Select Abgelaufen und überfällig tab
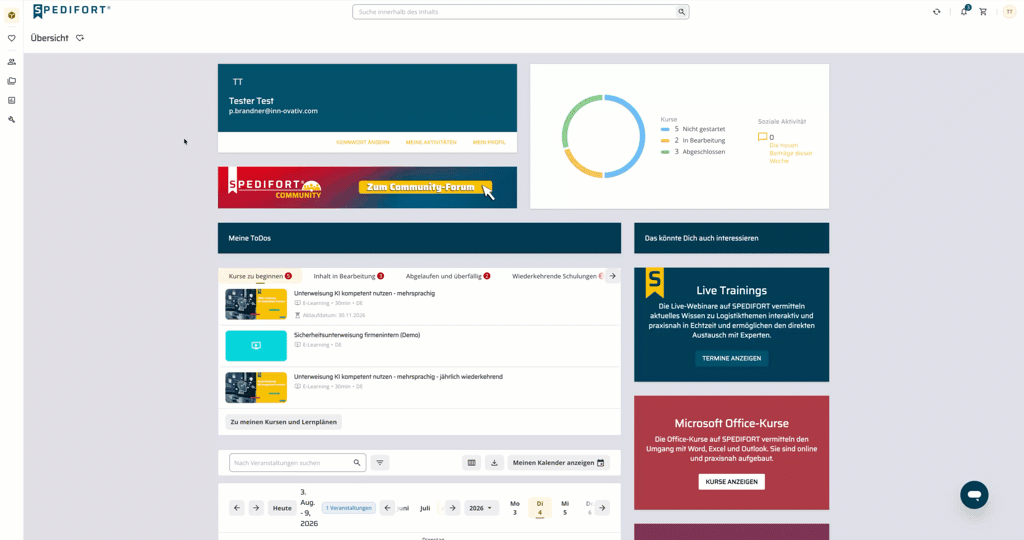 448,276
